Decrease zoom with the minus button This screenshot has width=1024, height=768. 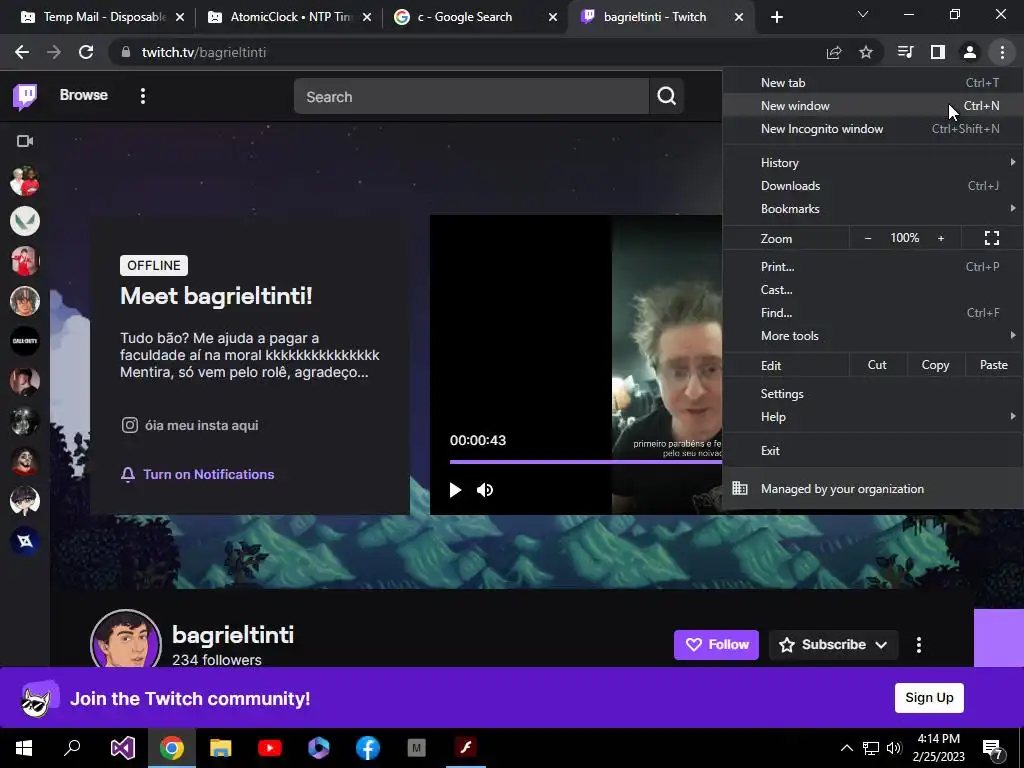pyautogui.click(x=868, y=238)
